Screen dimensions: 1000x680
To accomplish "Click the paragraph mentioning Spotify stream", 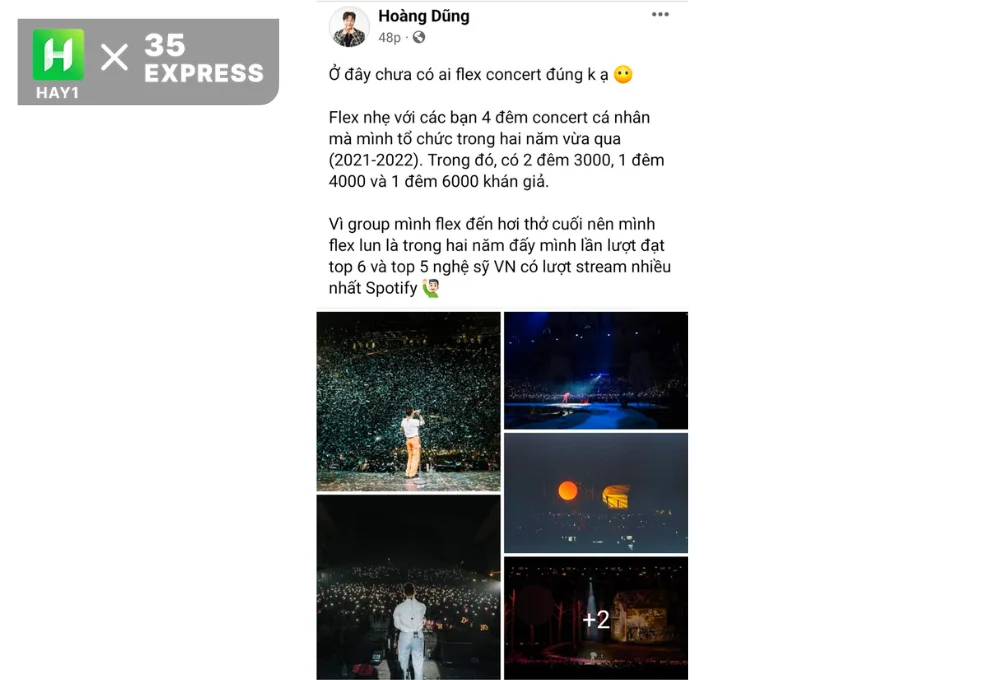I will [x=499, y=256].
